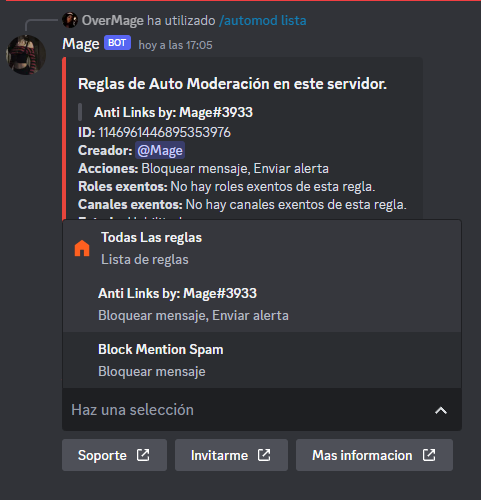Image resolution: width=481 pixels, height=500 pixels.
Task: Click the BOT tag badge
Action: coord(117,43)
